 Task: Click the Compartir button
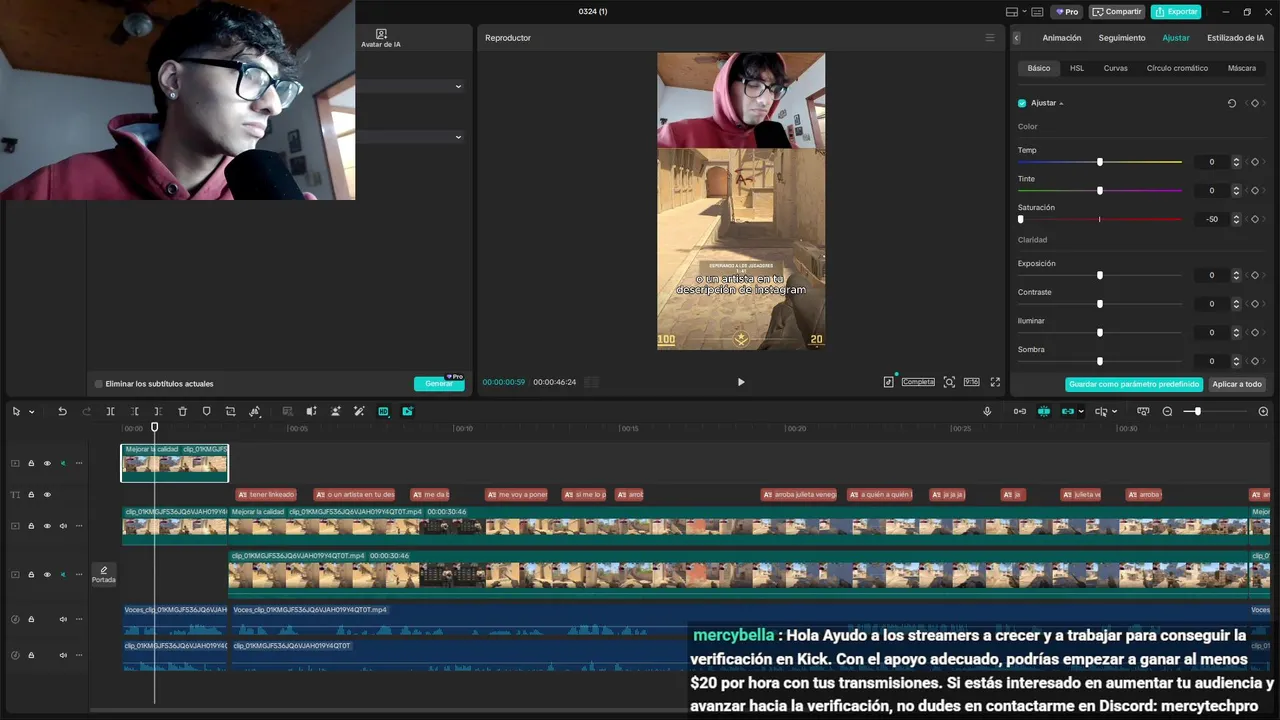1117,12
